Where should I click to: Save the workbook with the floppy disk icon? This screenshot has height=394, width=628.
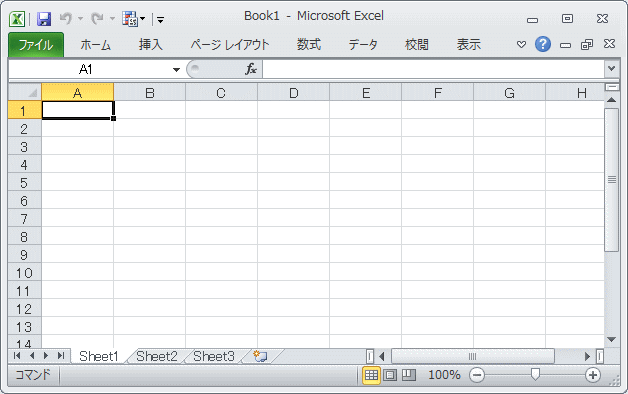click(44, 19)
